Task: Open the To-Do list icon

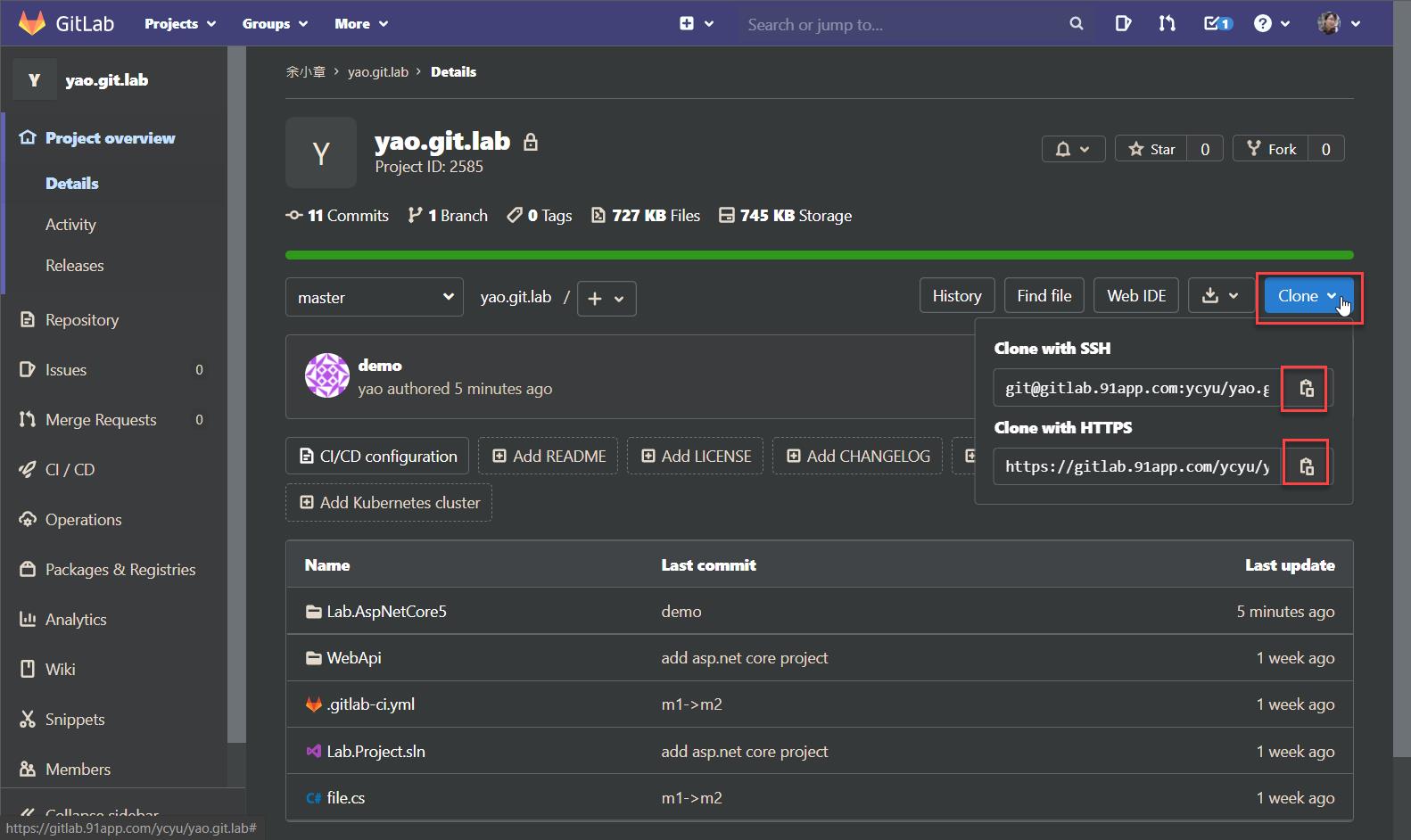Action: click(1217, 24)
